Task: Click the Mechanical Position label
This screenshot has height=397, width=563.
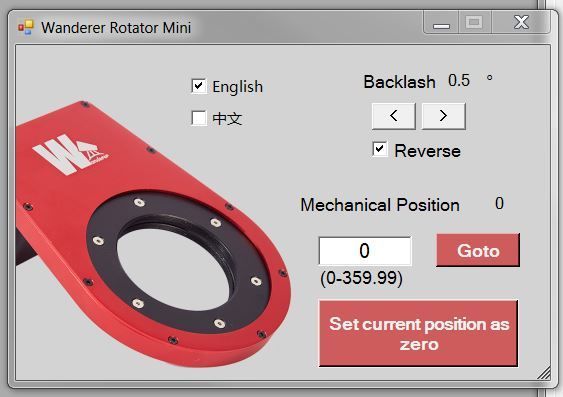Action: click(x=380, y=205)
